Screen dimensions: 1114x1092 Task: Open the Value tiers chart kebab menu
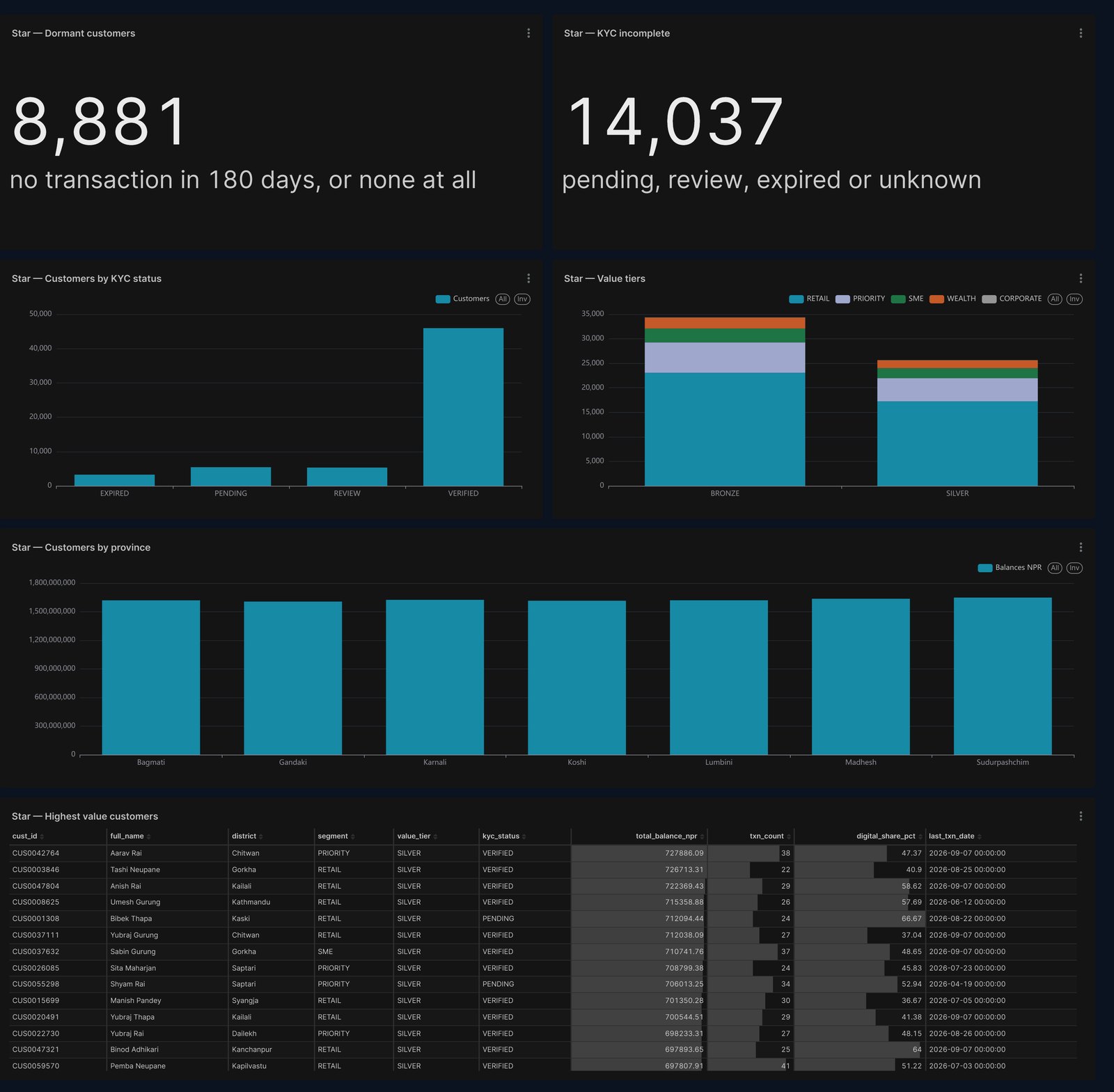click(x=1081, y=278)
